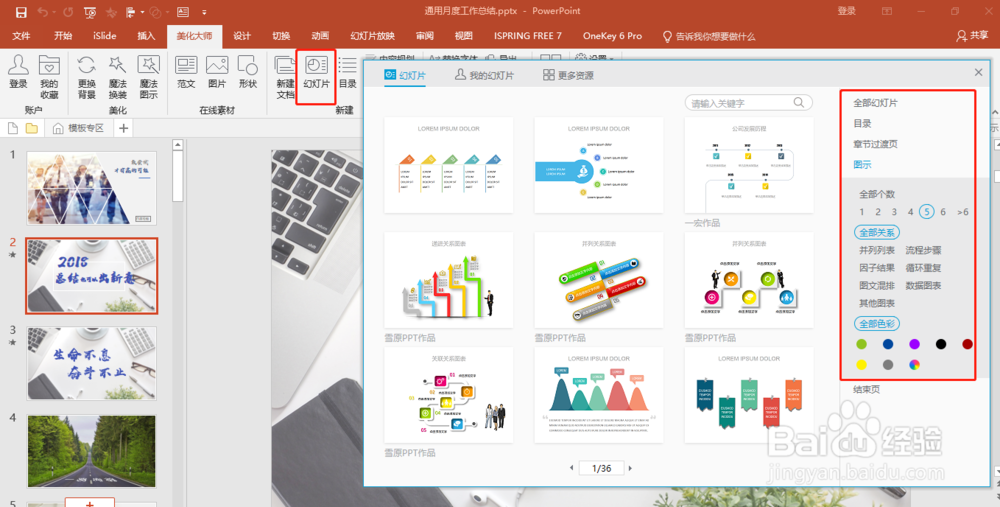
Task: Switch to the 幻灯片放映 ribbon tab
Action: [372, 36]
